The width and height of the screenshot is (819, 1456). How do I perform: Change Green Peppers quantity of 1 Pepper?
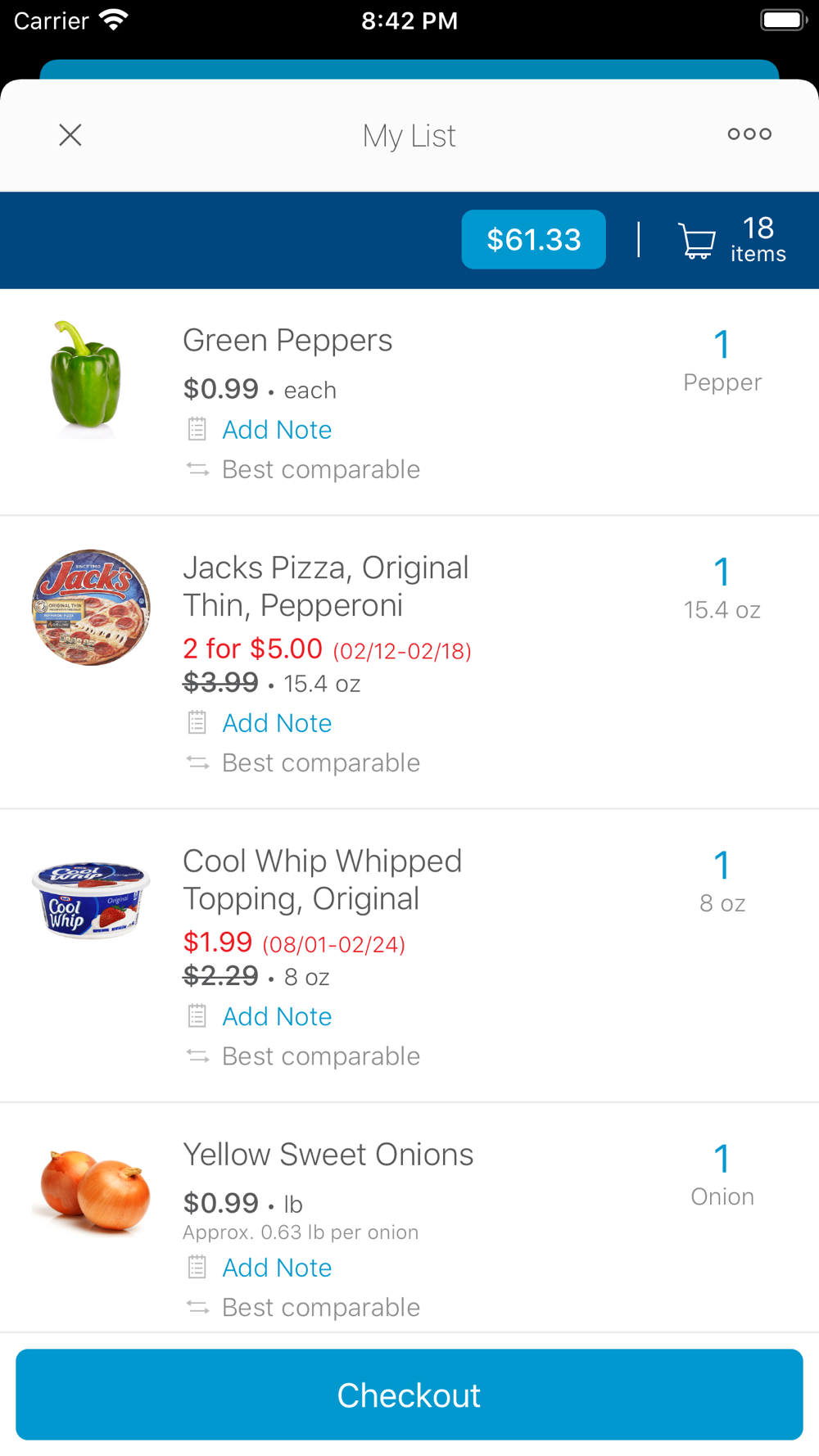(x=722, y=360)
